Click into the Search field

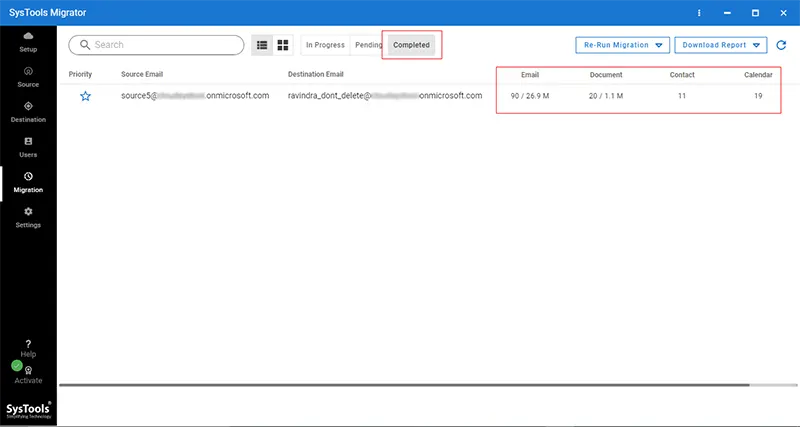(156, 45)
